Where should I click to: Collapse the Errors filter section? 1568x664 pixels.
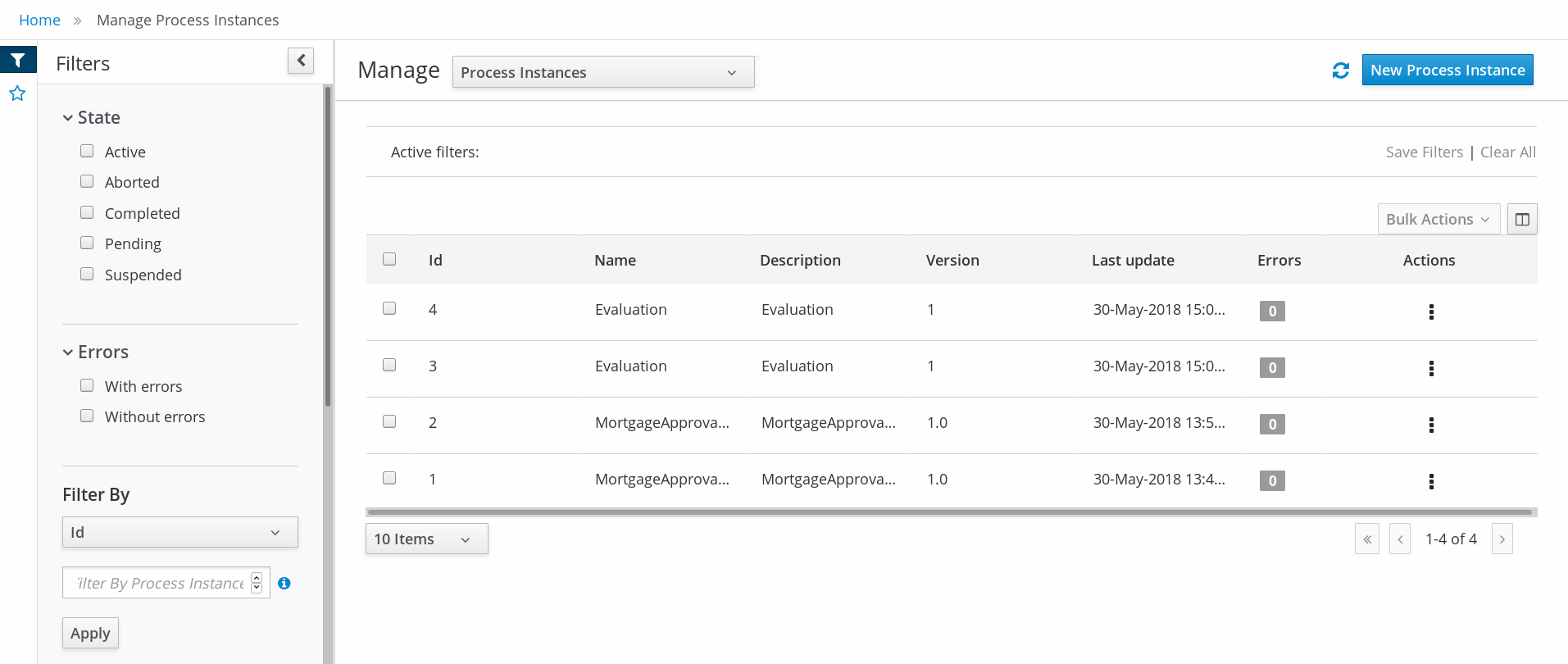(96, 352)
